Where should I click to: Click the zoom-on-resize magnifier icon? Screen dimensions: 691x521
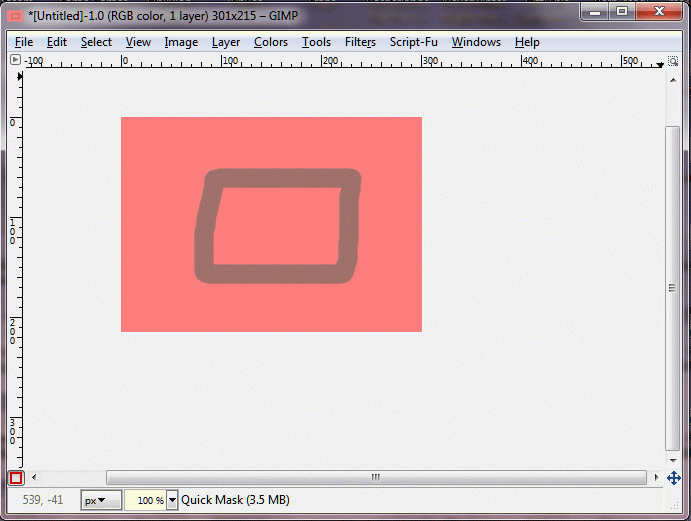673,61
